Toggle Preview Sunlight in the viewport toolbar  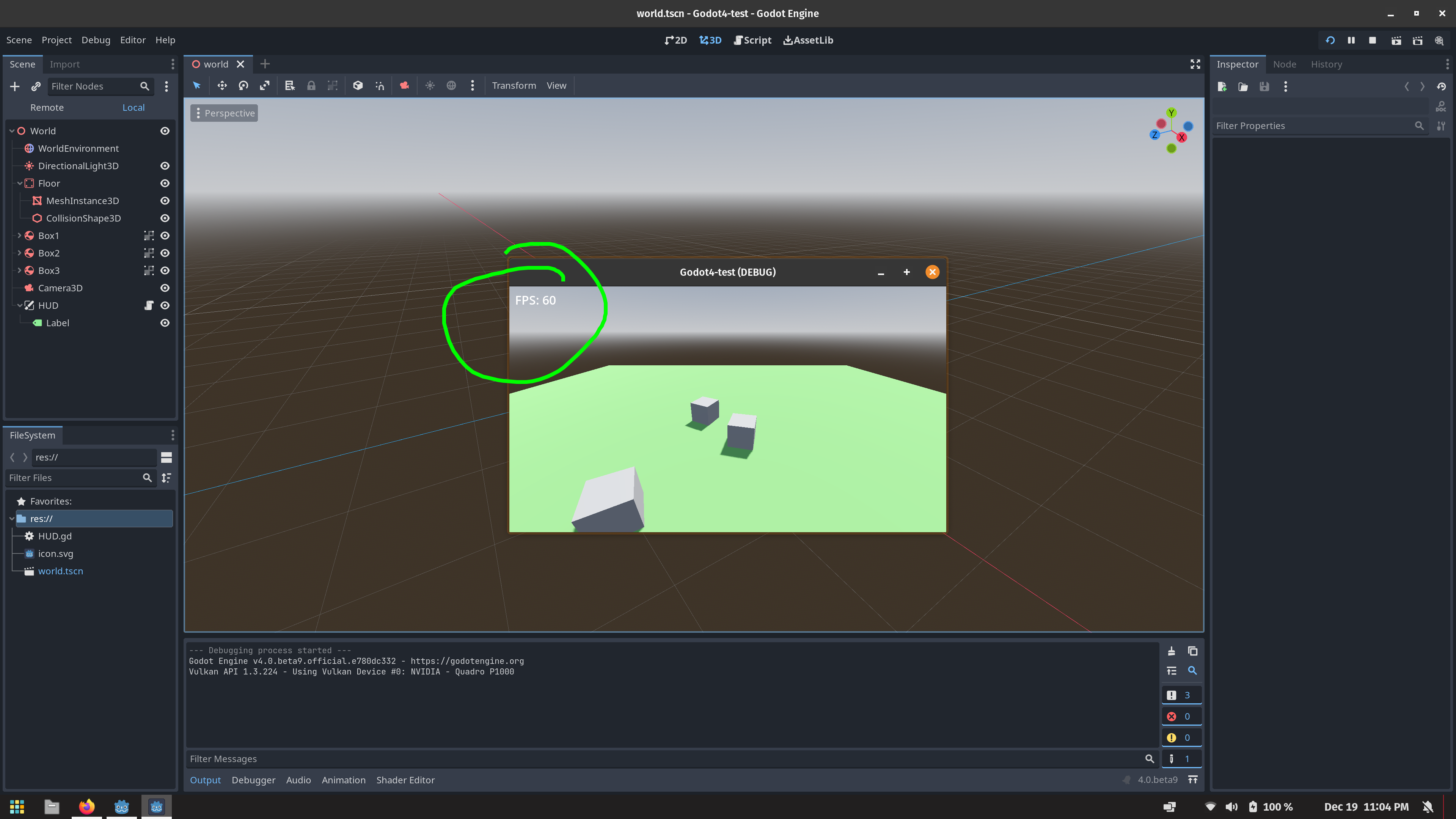[x=430, y=85]
